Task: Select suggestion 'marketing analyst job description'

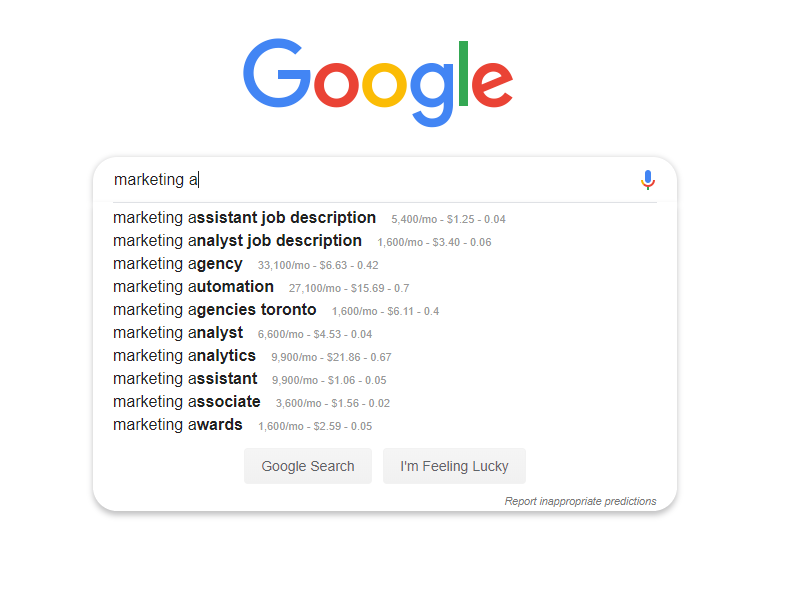Action: [237, 241]
